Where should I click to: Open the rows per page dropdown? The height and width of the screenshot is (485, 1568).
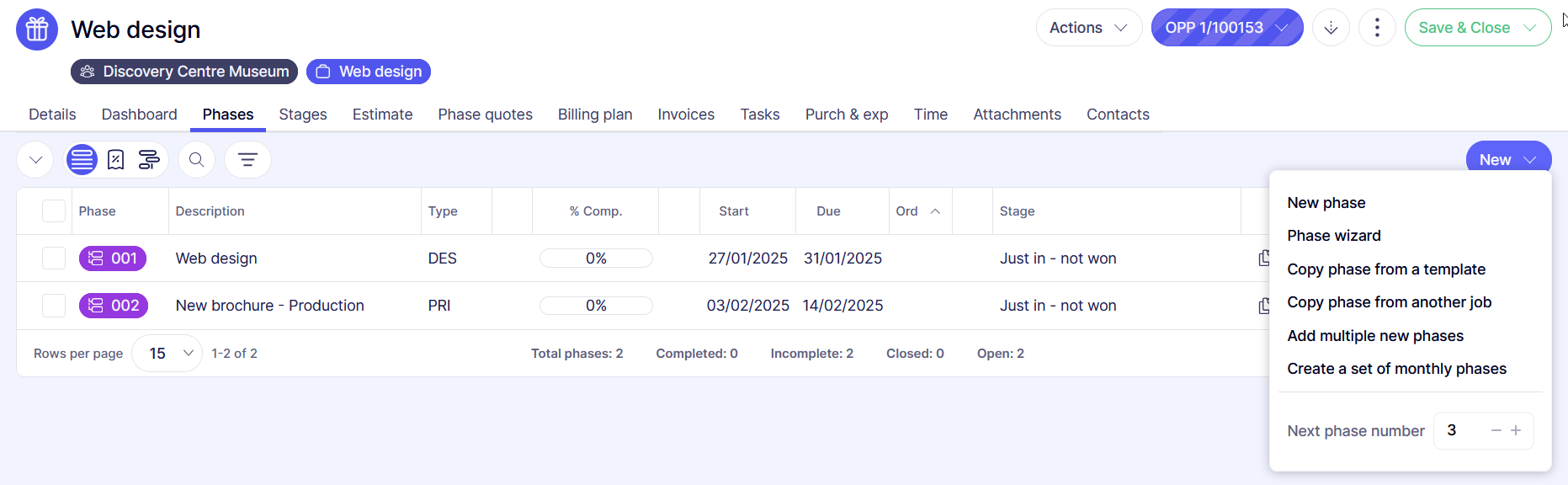tap(167, 354)
